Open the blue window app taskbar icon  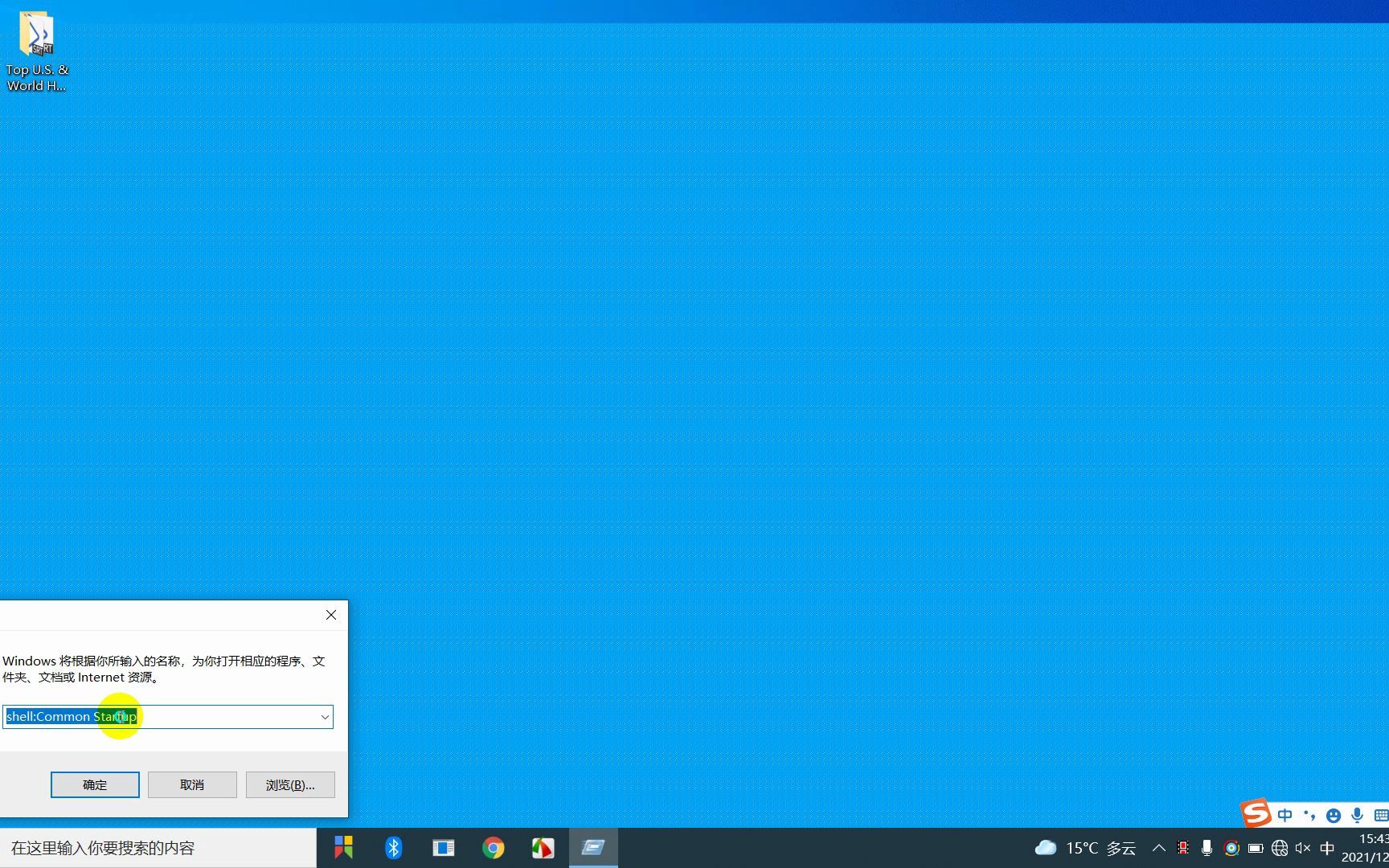pyautogui.click(x=443, y=848)
